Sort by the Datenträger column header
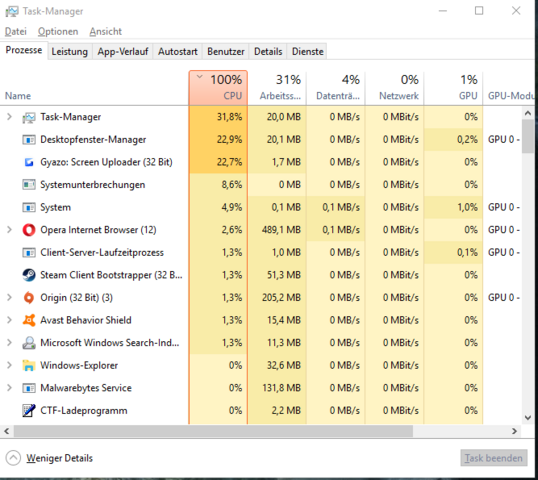Viewport: 538px width, 480px height. pos(336,88)
